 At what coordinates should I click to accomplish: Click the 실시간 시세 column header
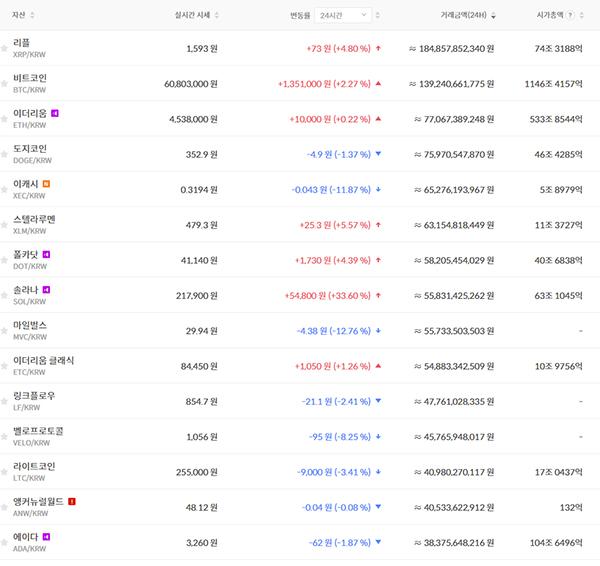coord(191,16)
